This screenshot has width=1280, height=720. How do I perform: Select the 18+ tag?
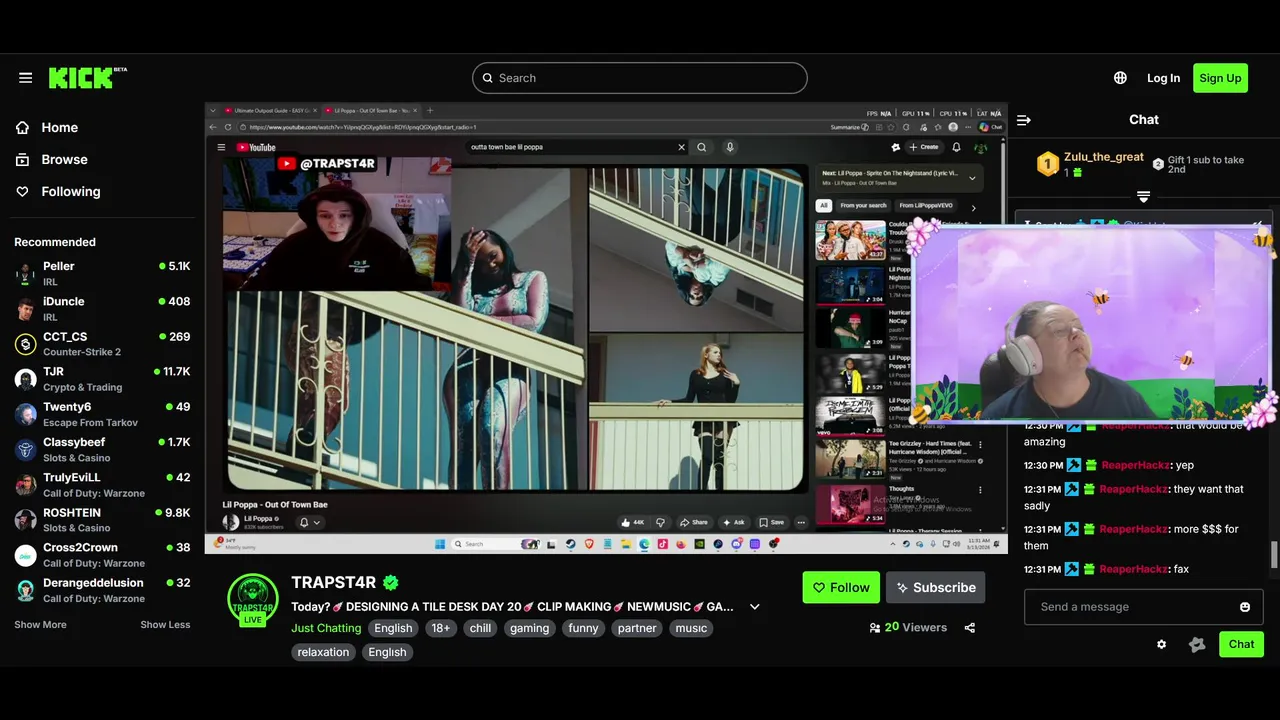pos(441,628)
